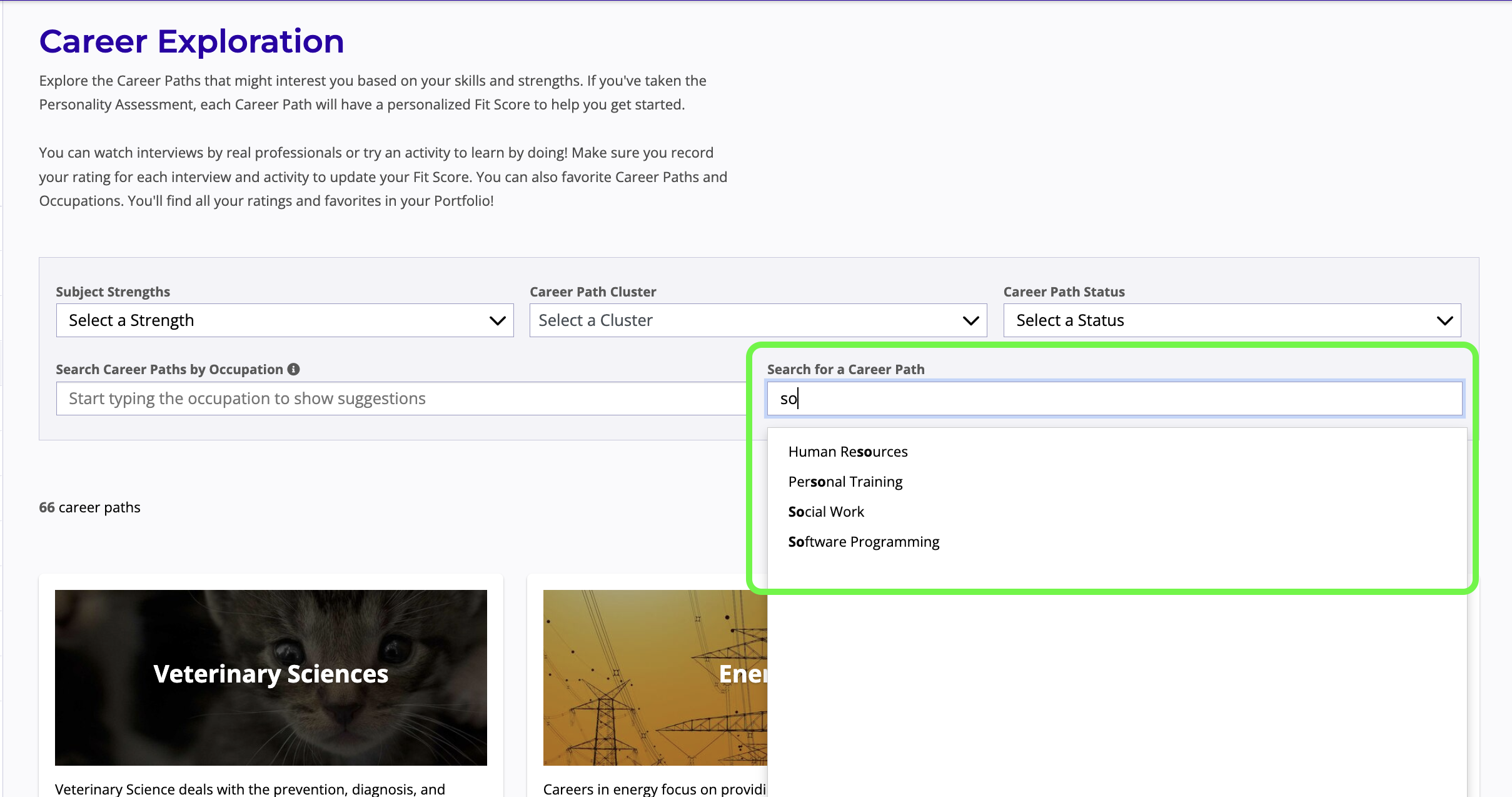This screenshot has height=797, width=1512.
Task: Click the occupation search info icon
Action: coord(293,369)
